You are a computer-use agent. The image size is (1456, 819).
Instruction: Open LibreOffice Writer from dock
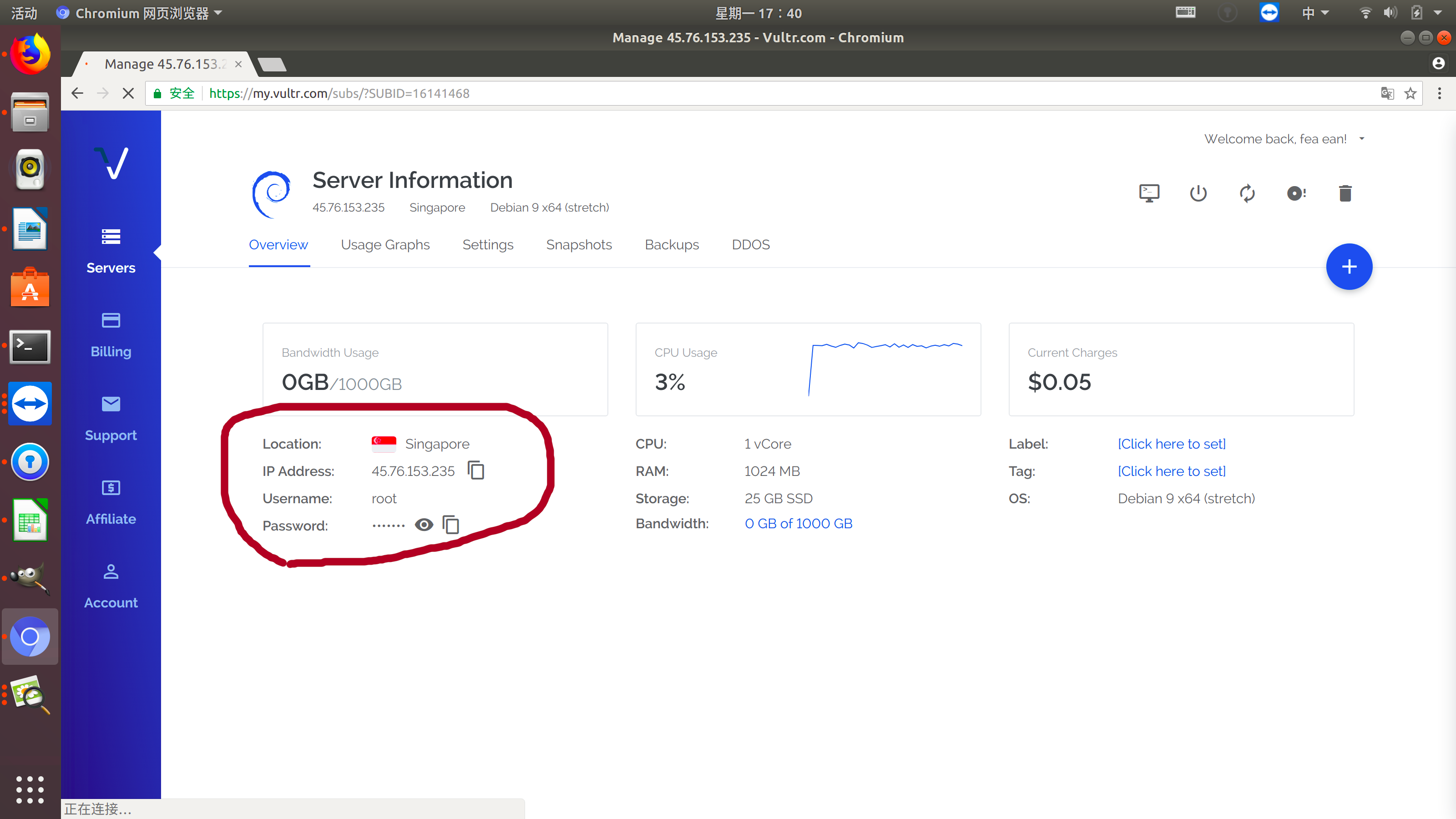click(x=30, y=228)
